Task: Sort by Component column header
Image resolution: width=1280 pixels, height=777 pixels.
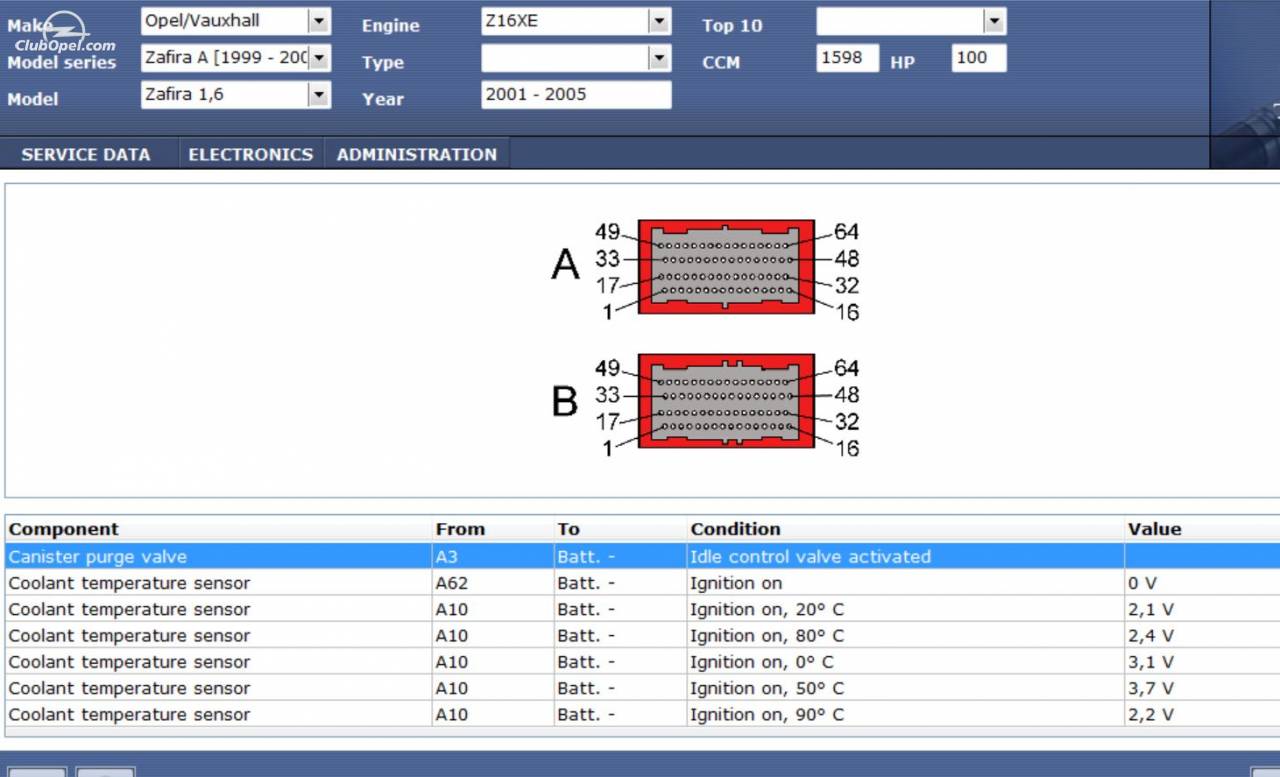Action: pos(218,529)
